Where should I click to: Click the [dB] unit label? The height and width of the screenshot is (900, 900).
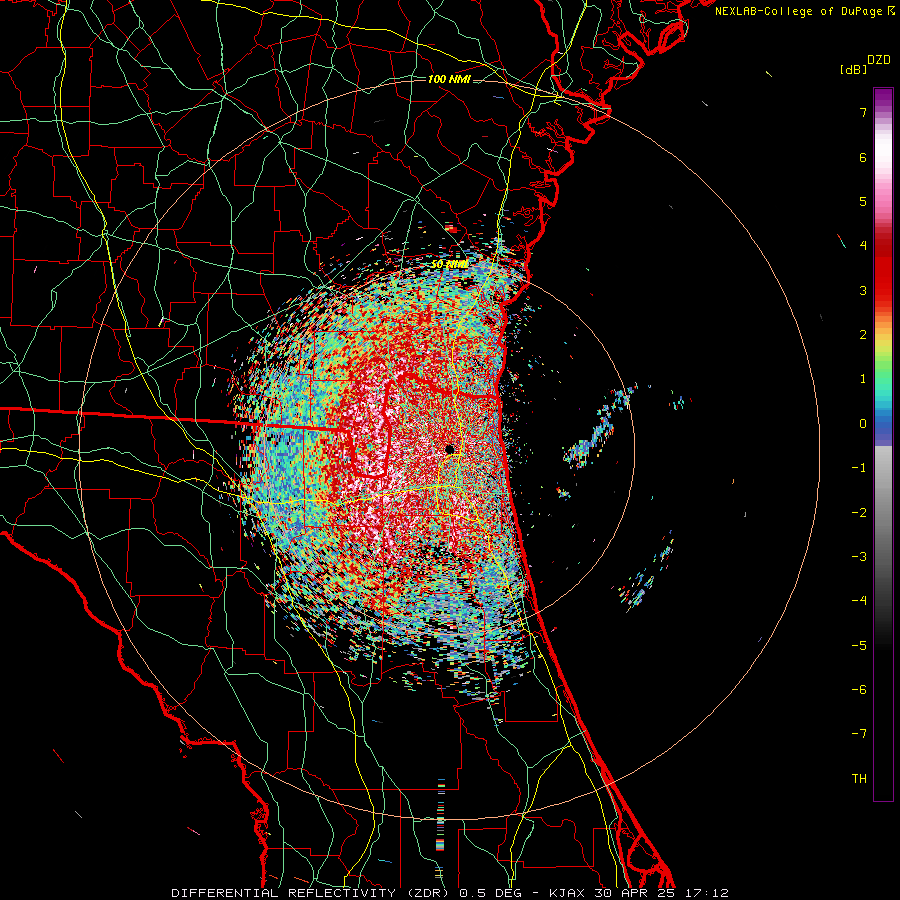pos(852,69)
